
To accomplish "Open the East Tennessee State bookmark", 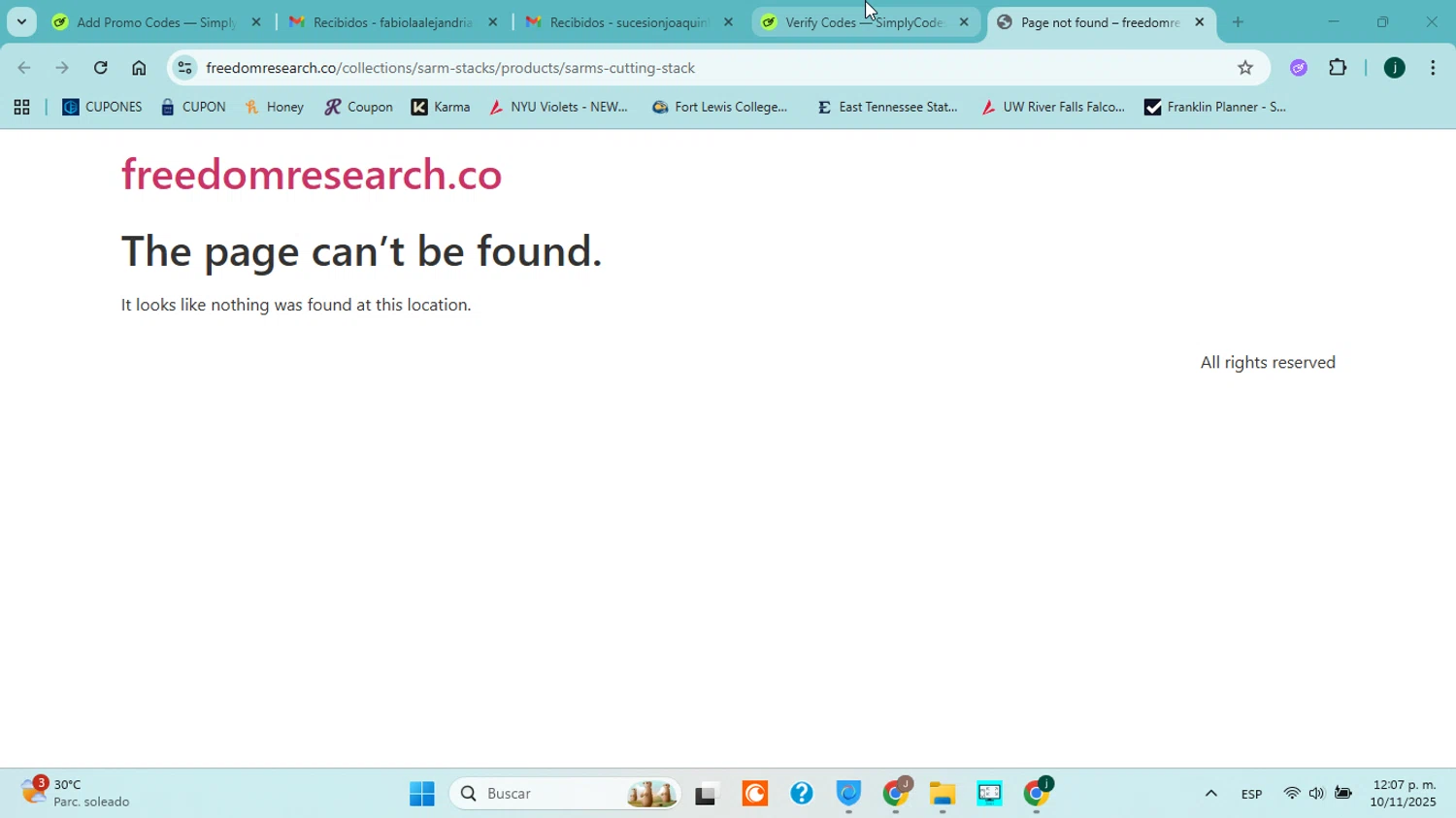I will click(888, 108).
